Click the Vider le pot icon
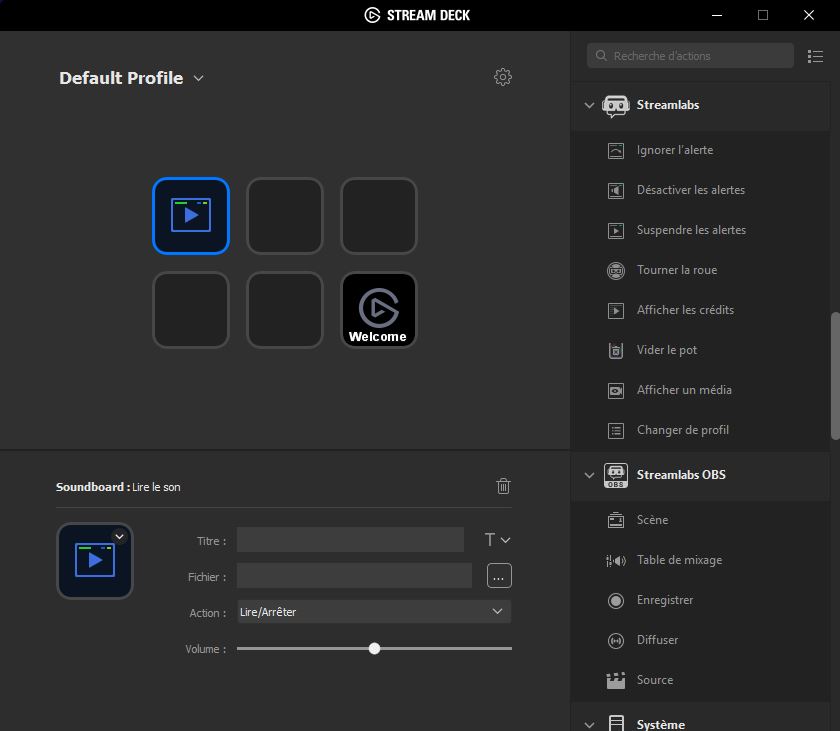 tap(616, 350)
